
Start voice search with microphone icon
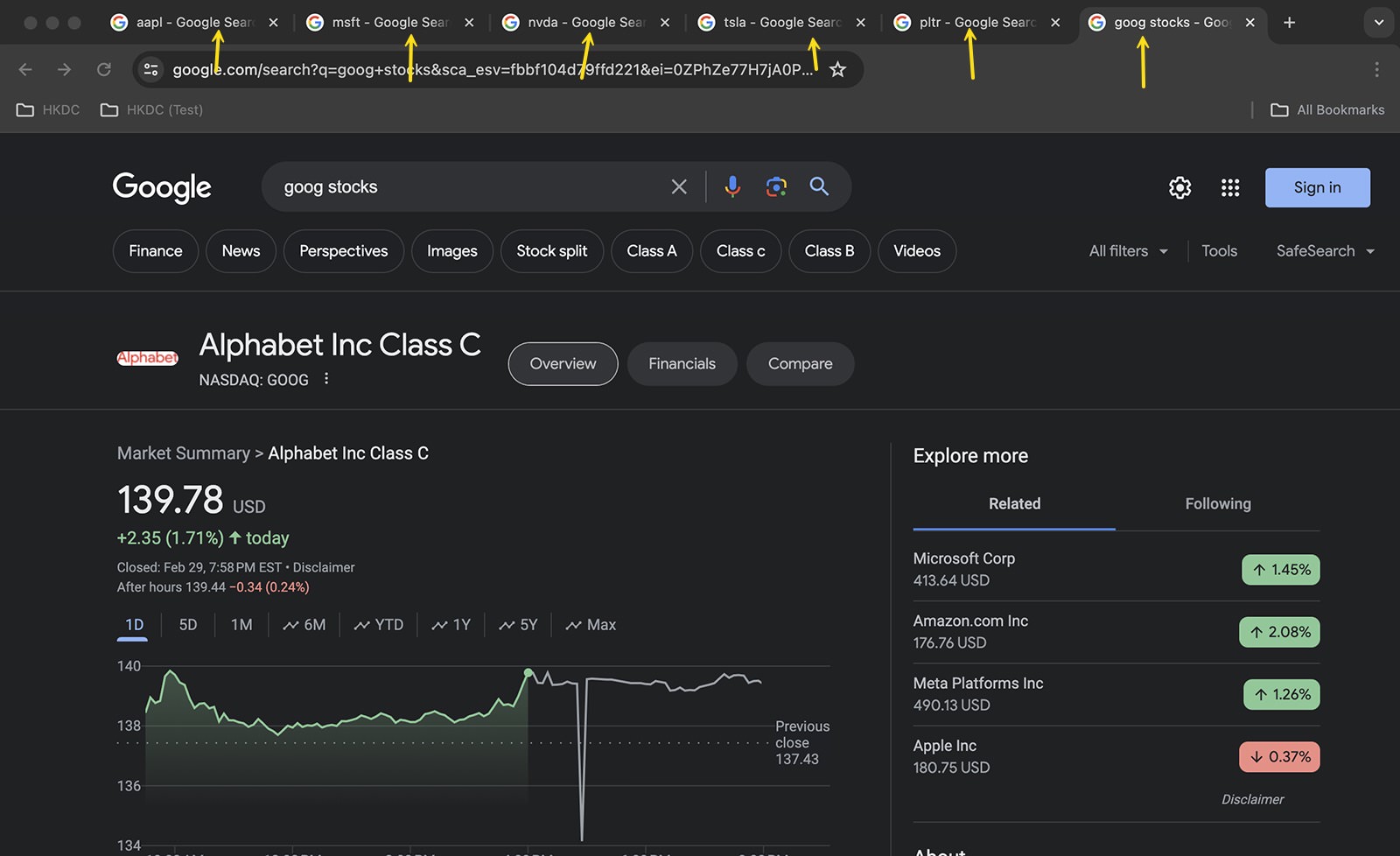pyautogui.click(x=732, y=186)
